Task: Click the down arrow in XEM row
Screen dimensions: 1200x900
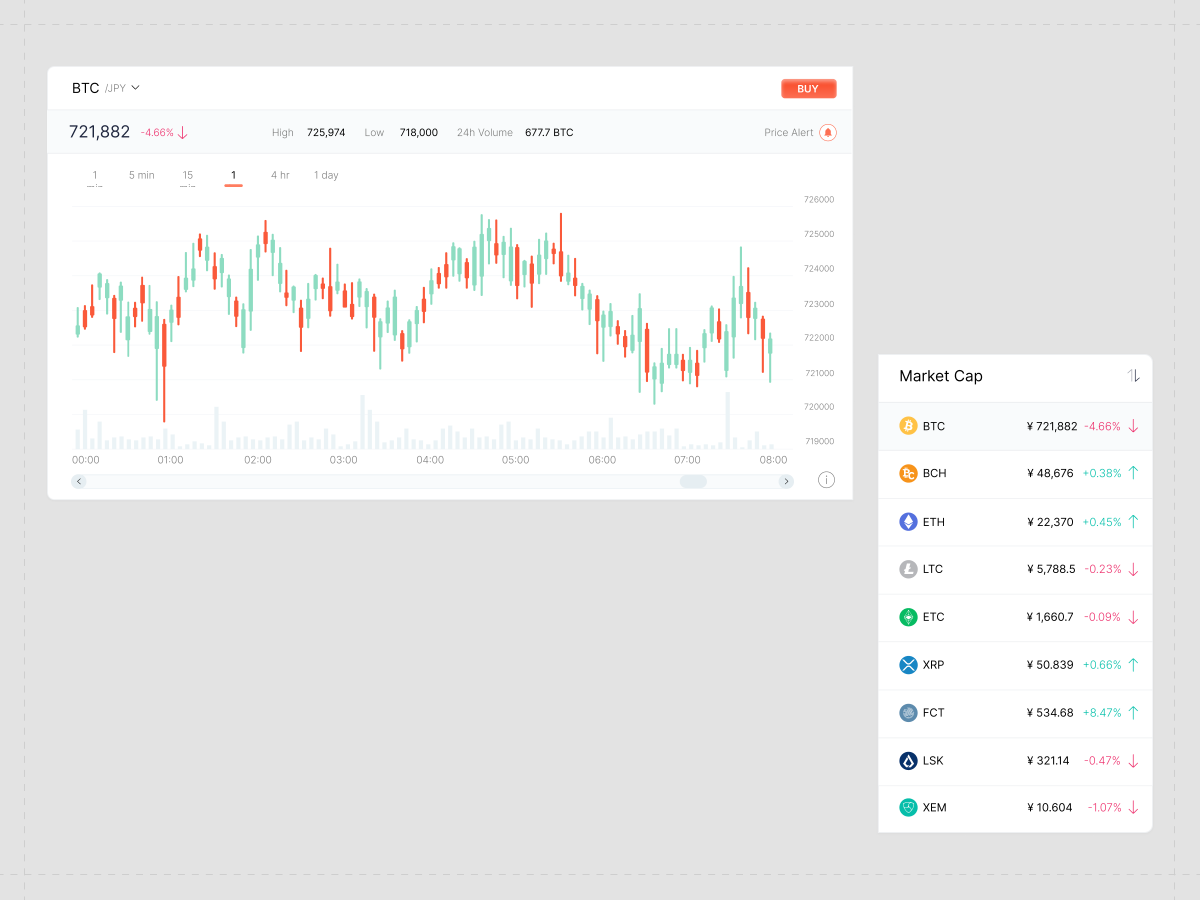Action: (1133, 807)
